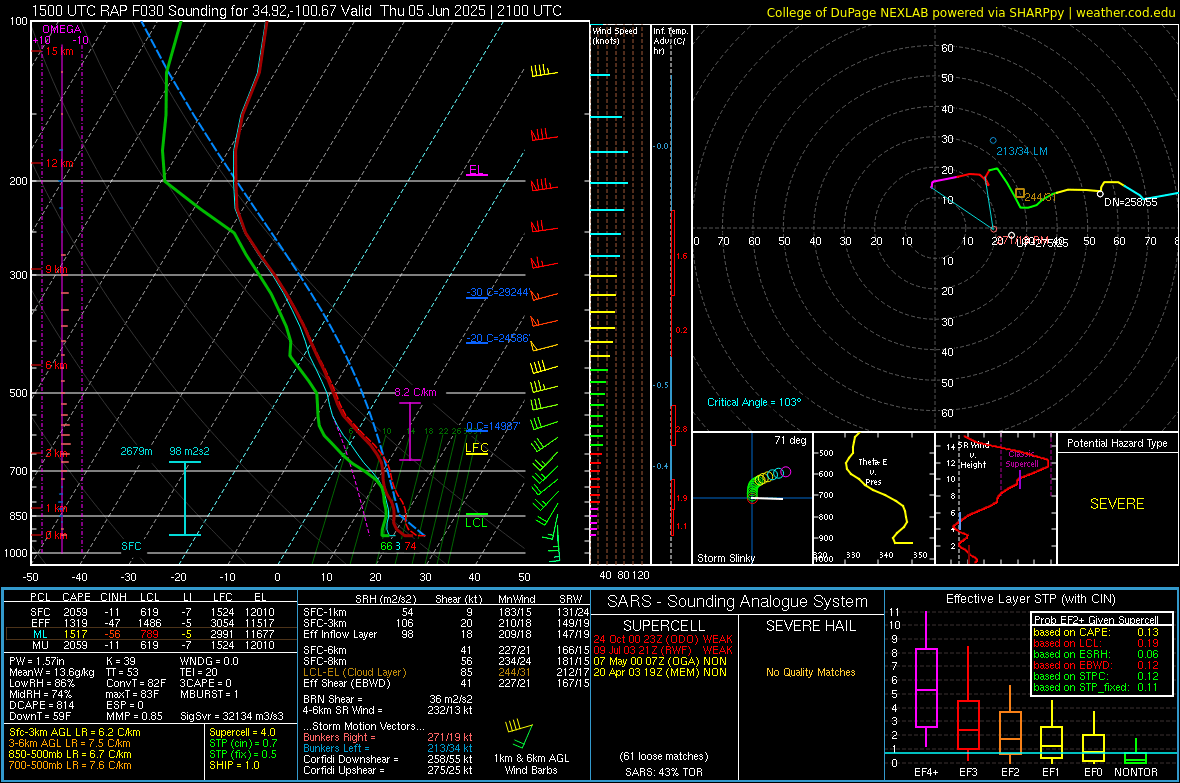Click the EL marker on the skew-T
This screenshot has width=1180, height=783.
coord(476,169)
